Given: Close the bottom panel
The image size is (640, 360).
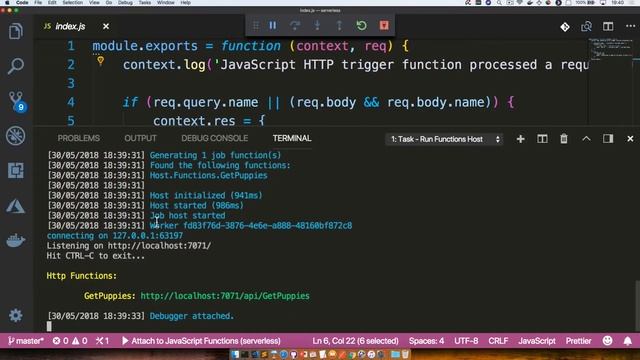Looking at the screenshot, I should click(x=630, y=139).
